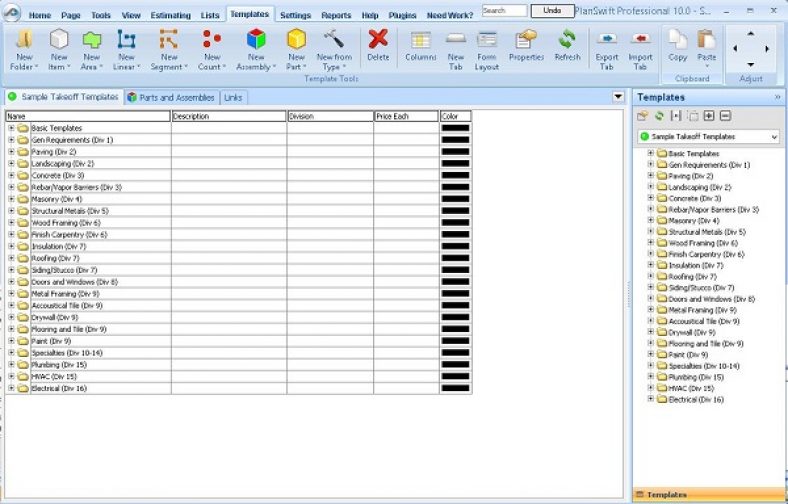Click the Search input field

505,11
